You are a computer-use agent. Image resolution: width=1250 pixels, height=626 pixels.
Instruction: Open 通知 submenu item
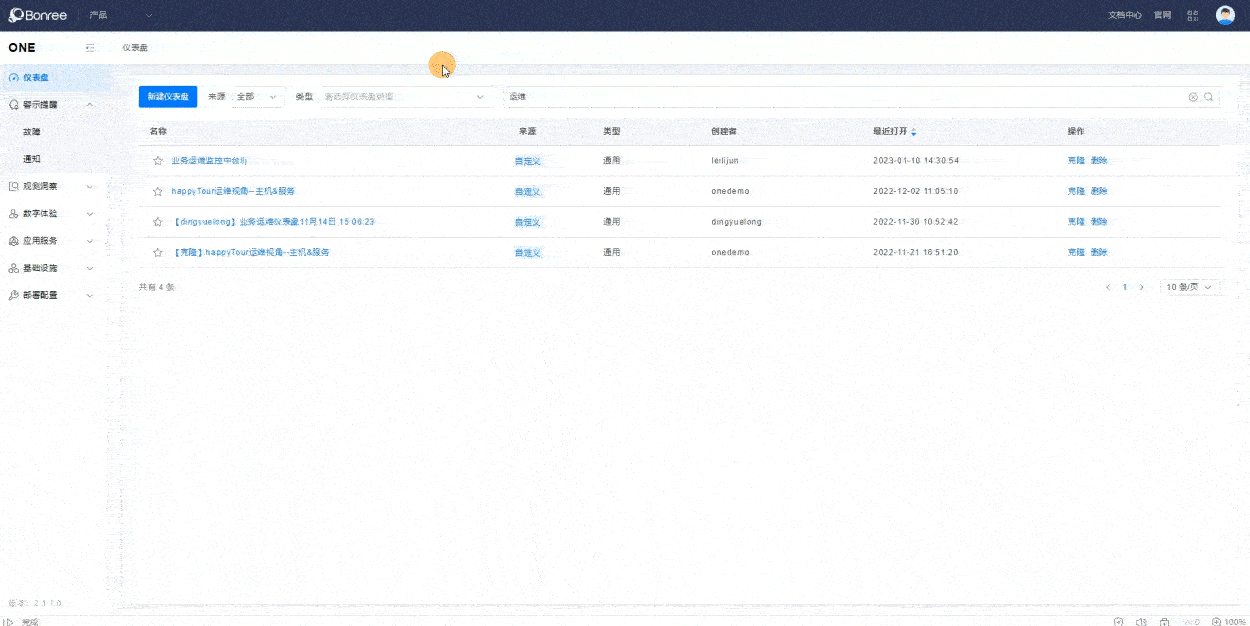(x=32, y=159)
